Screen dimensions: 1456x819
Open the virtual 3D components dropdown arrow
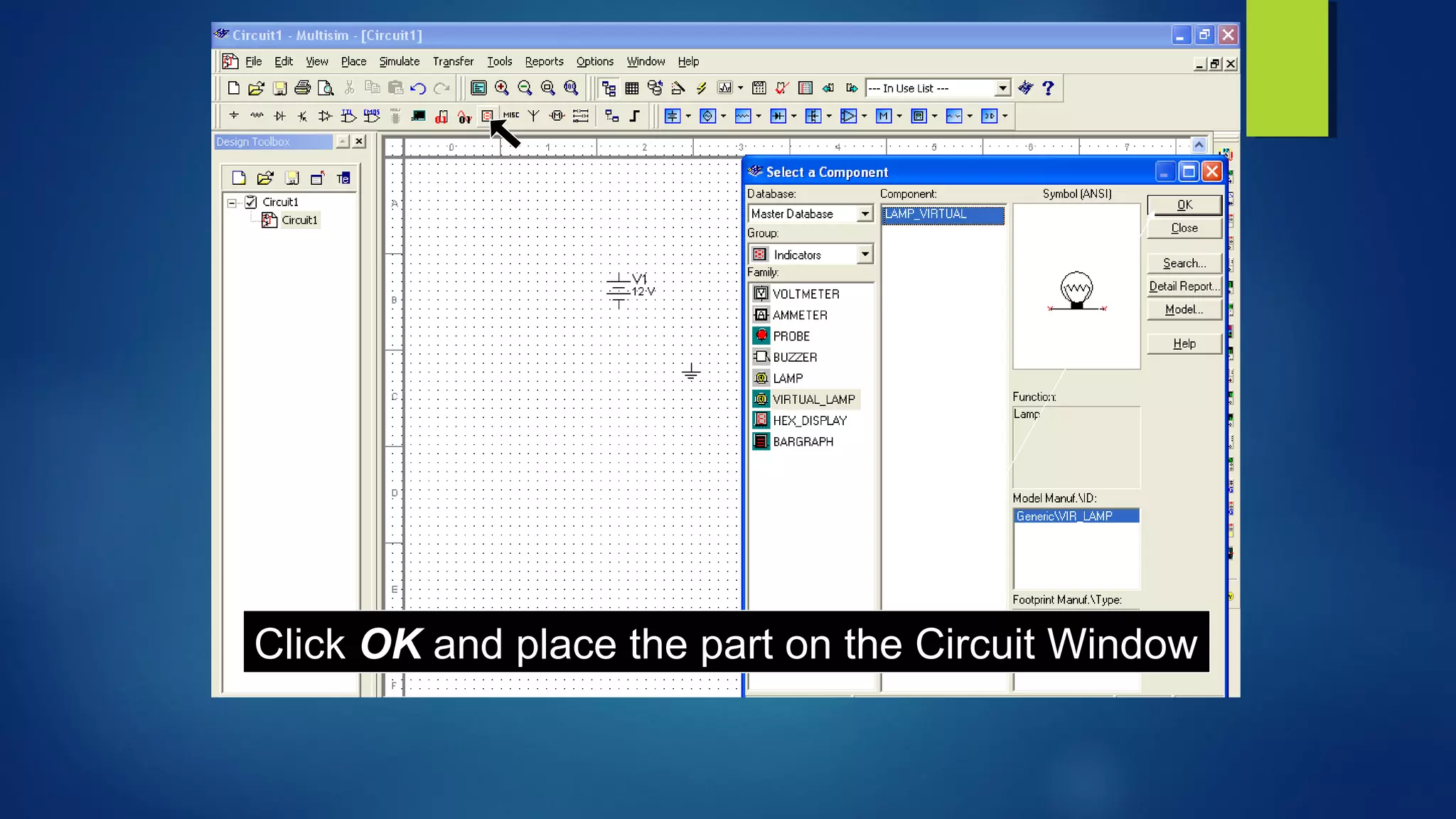(x=1005, y=116)
